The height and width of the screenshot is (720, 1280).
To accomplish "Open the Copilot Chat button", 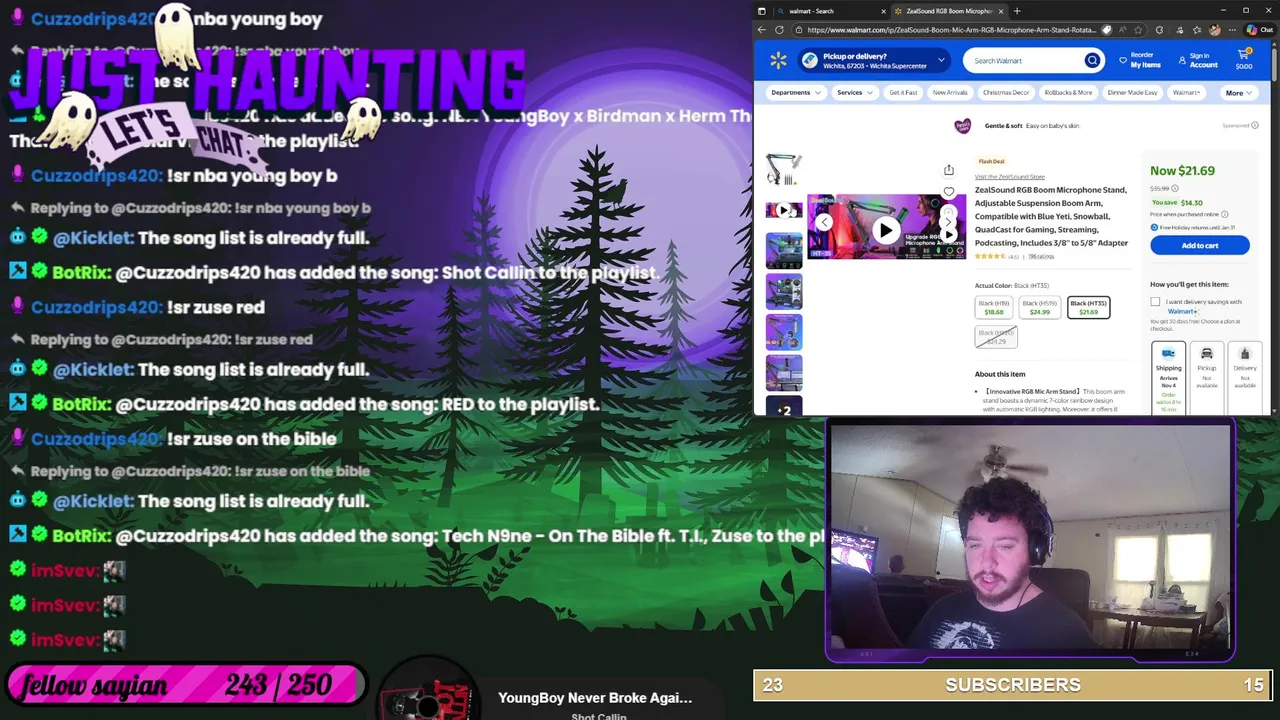I will tap(1260, 30).
